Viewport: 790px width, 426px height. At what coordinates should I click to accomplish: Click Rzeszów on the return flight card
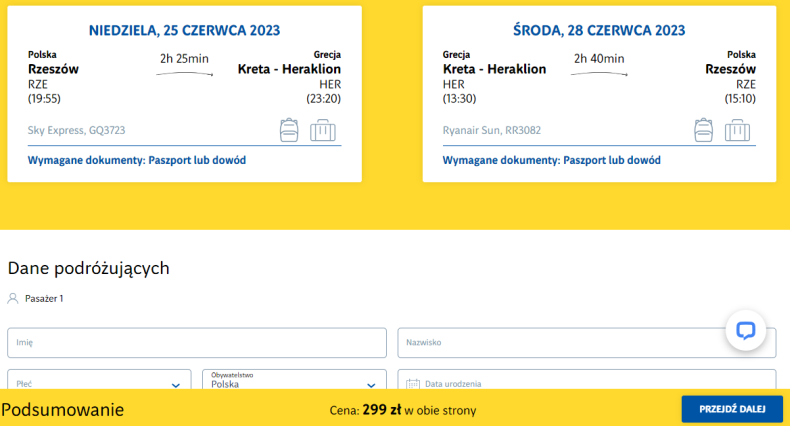point(731,69)
